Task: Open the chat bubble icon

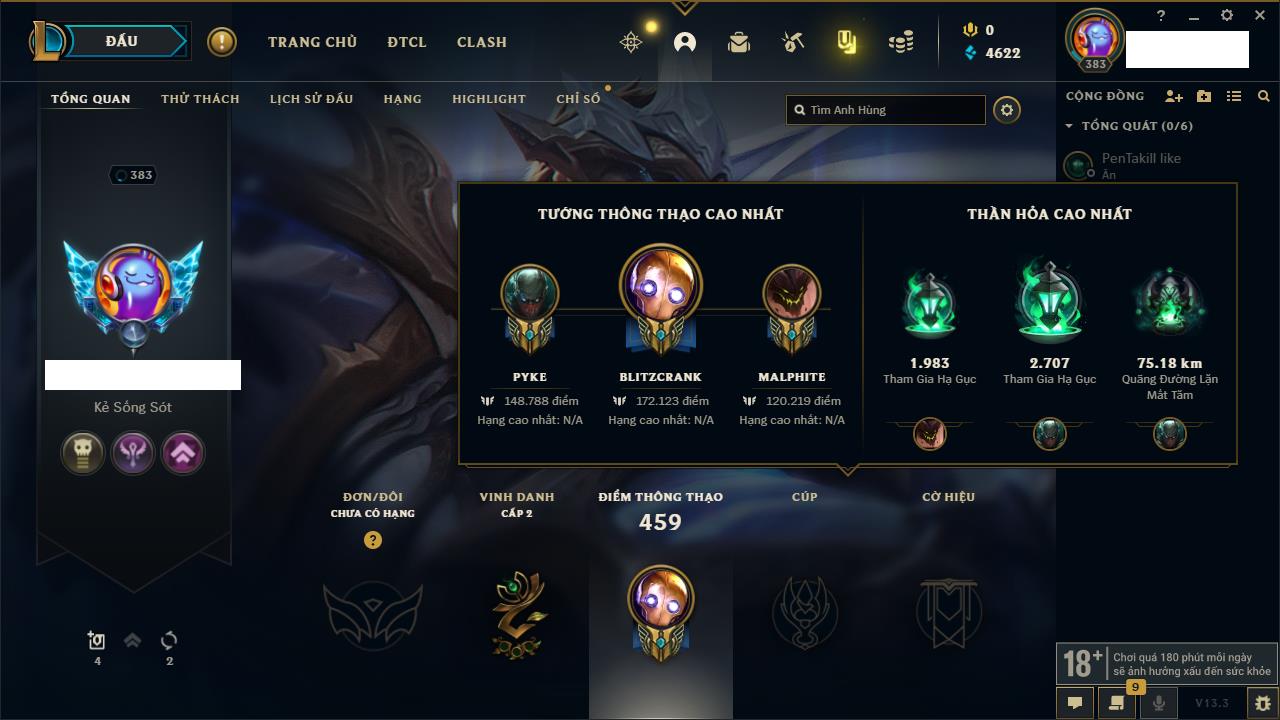Action: tap(1075, 703)
